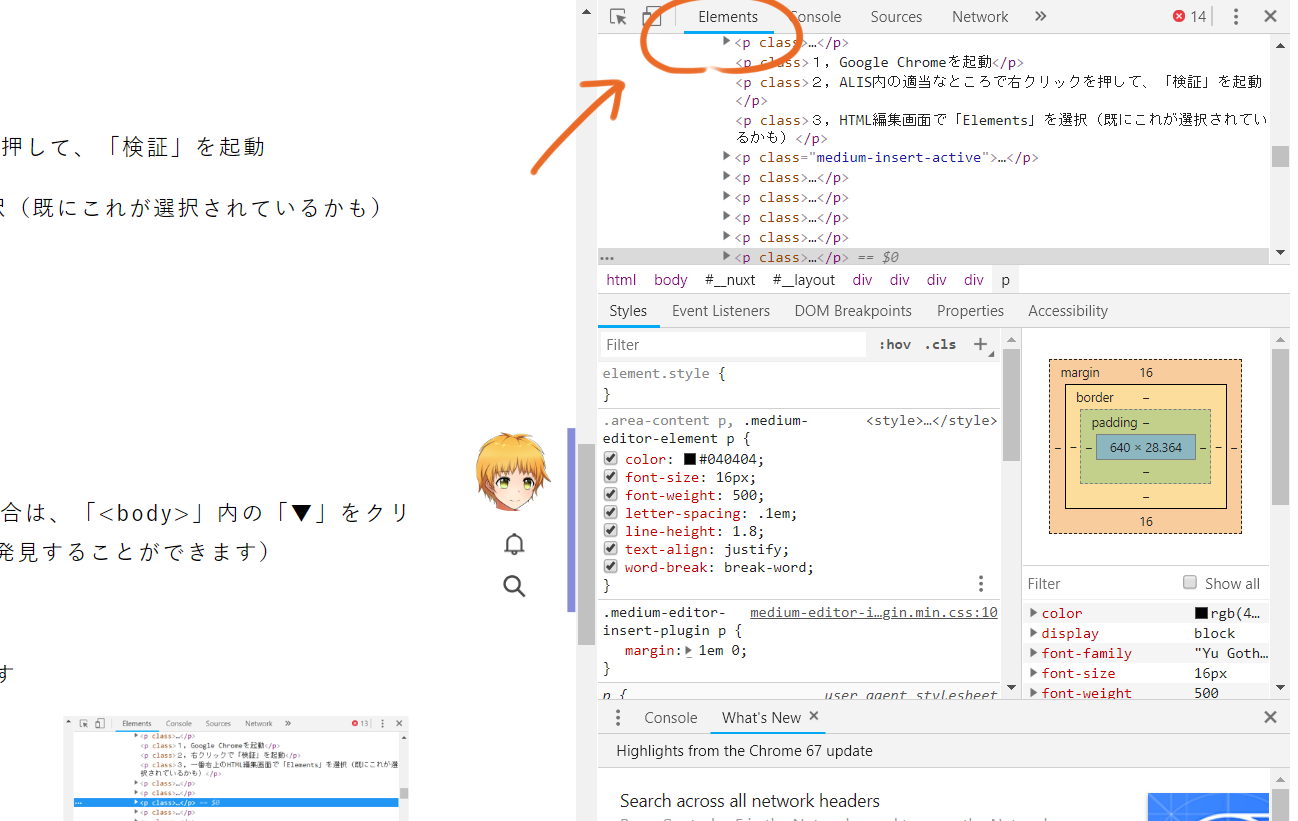Click the magnifier search icon on page
Screen dimensions: 1298x821
click(514, 586)
